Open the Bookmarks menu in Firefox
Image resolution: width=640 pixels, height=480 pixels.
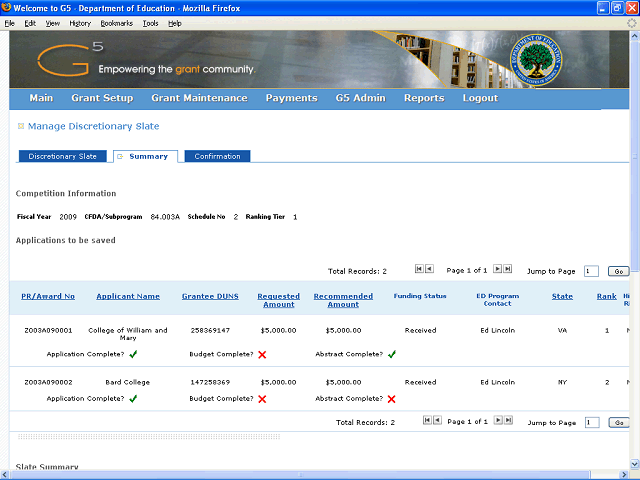[116, 23]
